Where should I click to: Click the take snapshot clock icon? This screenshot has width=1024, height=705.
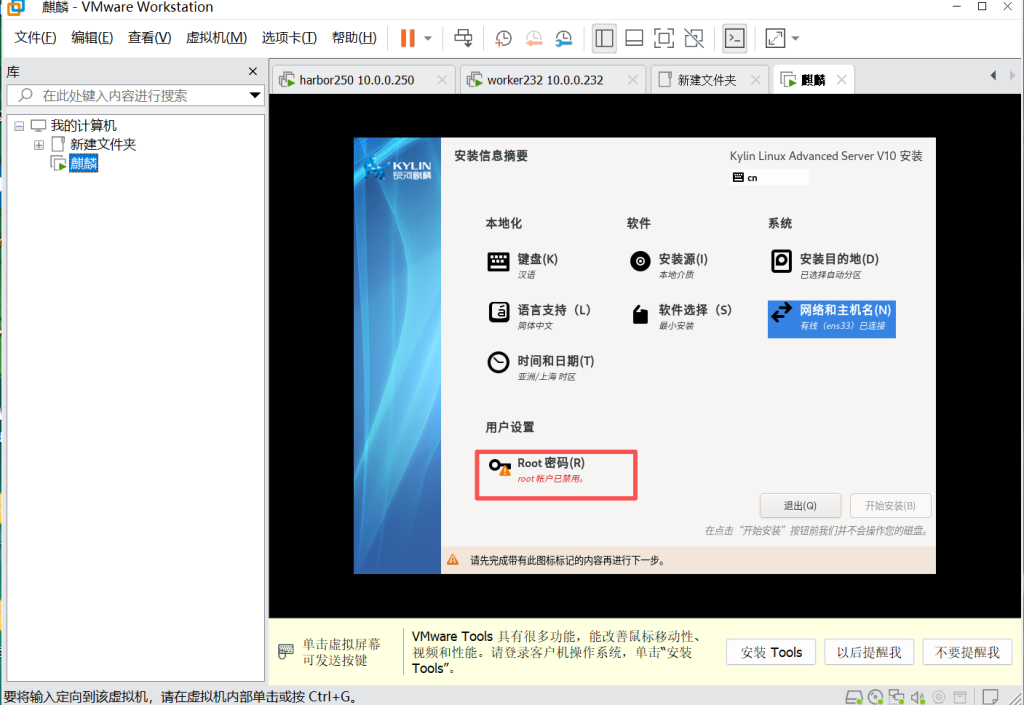[503, 38]
